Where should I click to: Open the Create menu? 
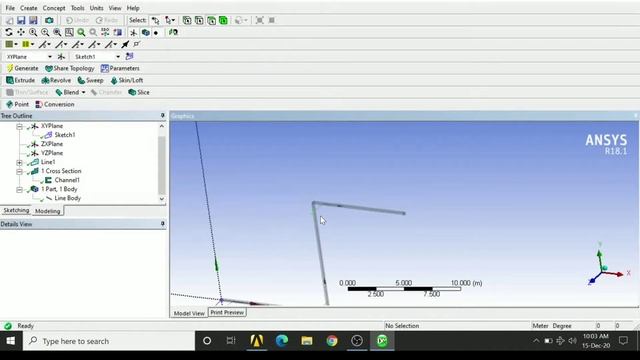pos(28,8)
